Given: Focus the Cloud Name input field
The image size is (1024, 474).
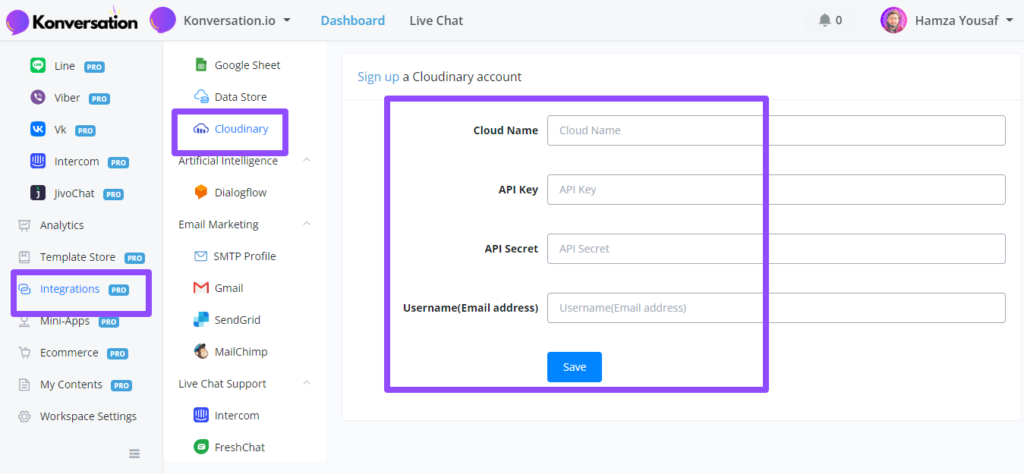Looking at the screenshot, I should (x=776, y=131).
